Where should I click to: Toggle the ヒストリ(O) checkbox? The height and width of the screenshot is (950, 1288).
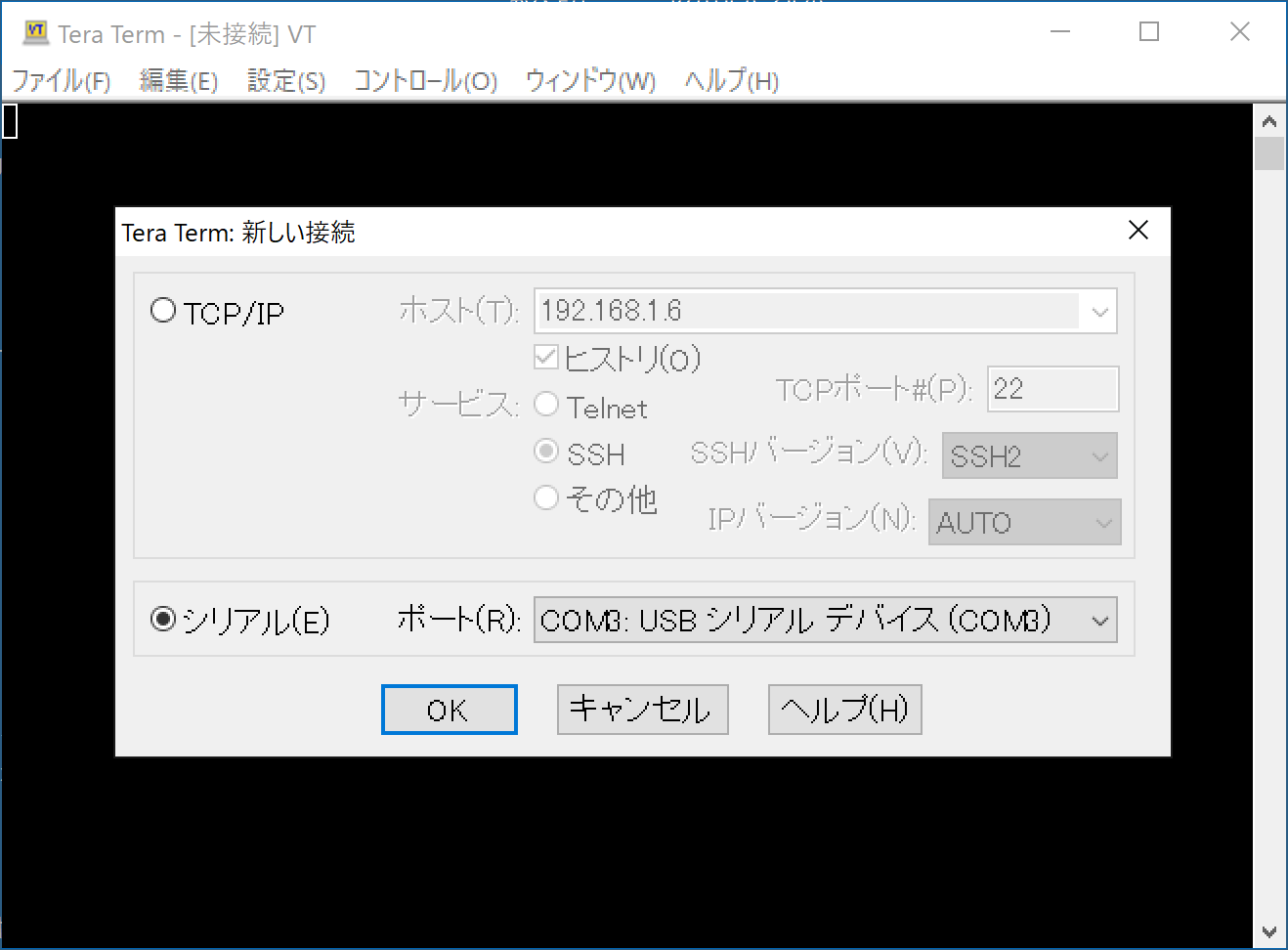[545, 357]
